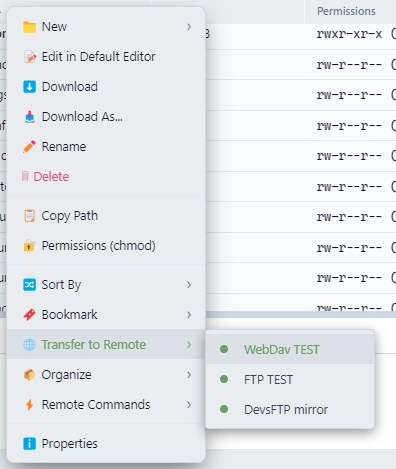
Task: Select Download As... option
Action: (x=106, y=117)
